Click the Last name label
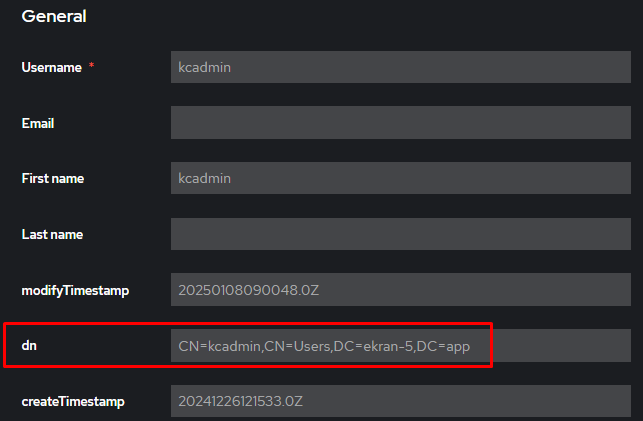 (x=52, y=235)
